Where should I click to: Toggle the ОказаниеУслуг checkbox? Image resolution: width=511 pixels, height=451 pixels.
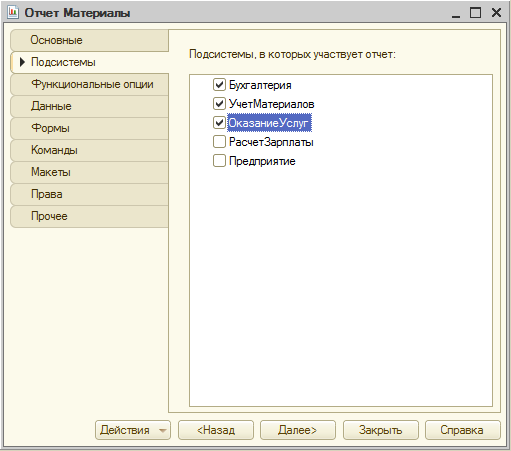[x=219, y=123]
